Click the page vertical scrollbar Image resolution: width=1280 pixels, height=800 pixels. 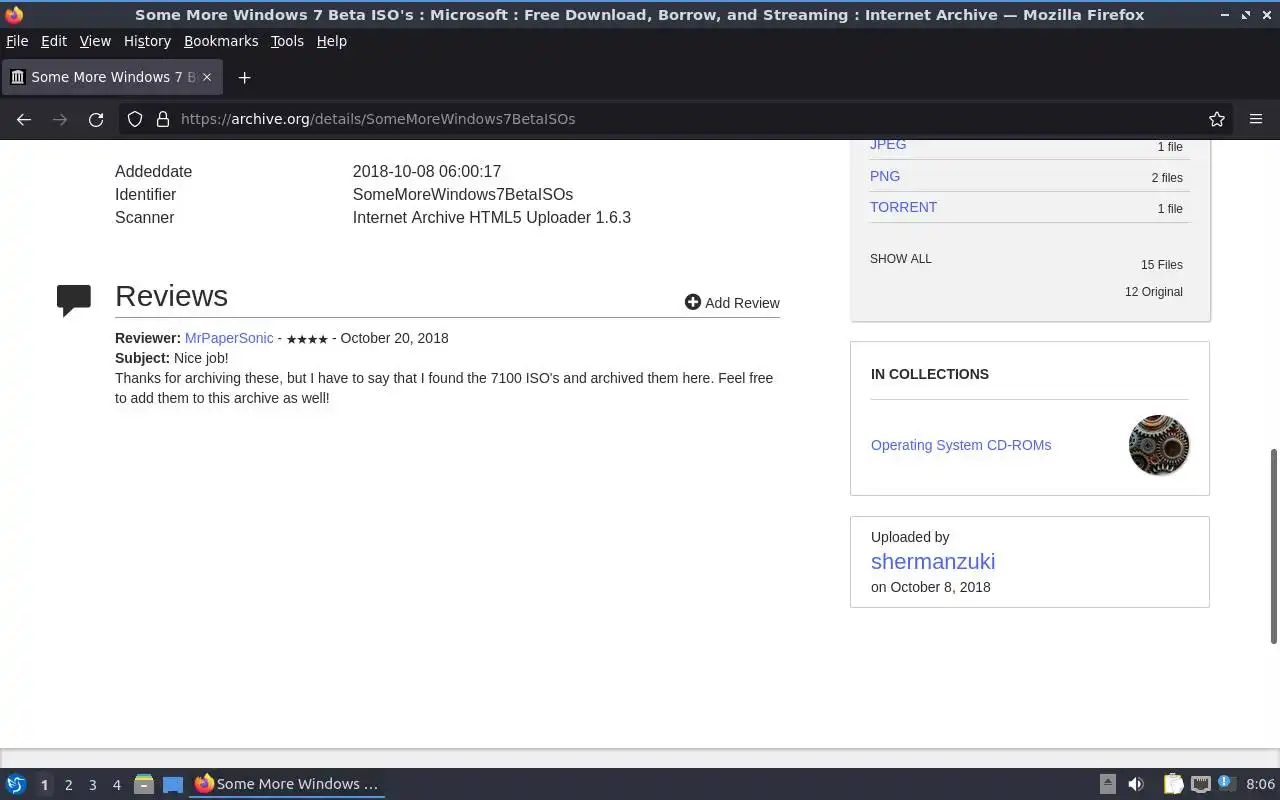[x=1274, y=546]
